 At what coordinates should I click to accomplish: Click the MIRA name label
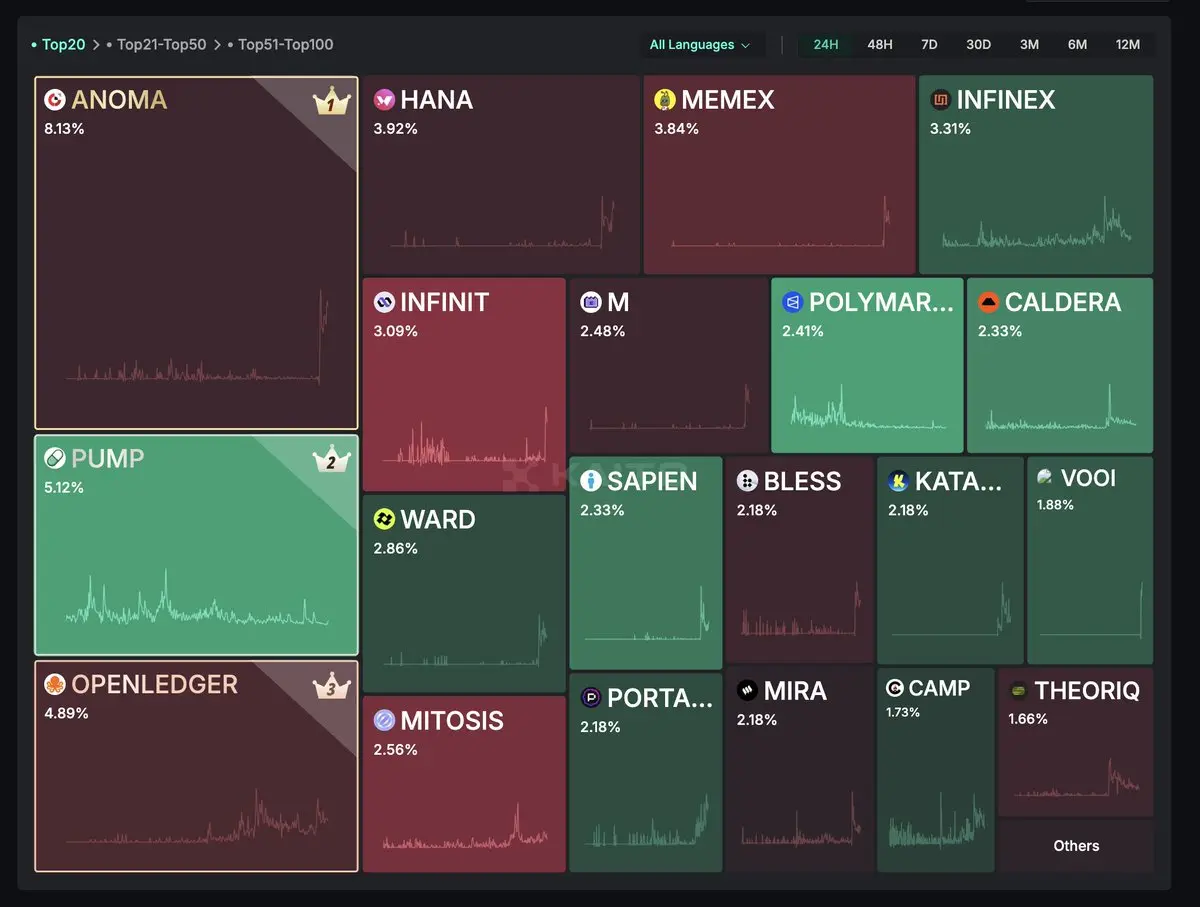(795, 691)
